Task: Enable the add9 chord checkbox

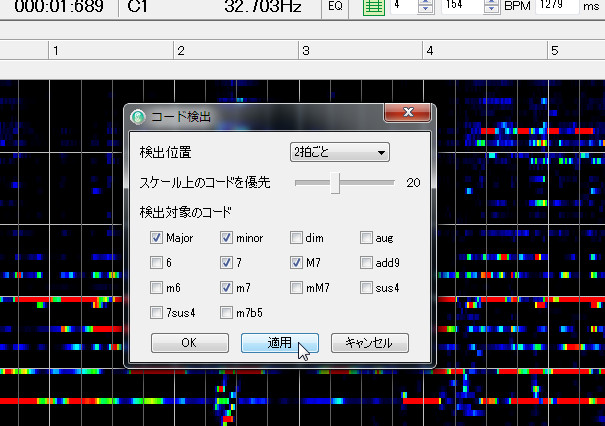Action: click(x=366, y=263)
